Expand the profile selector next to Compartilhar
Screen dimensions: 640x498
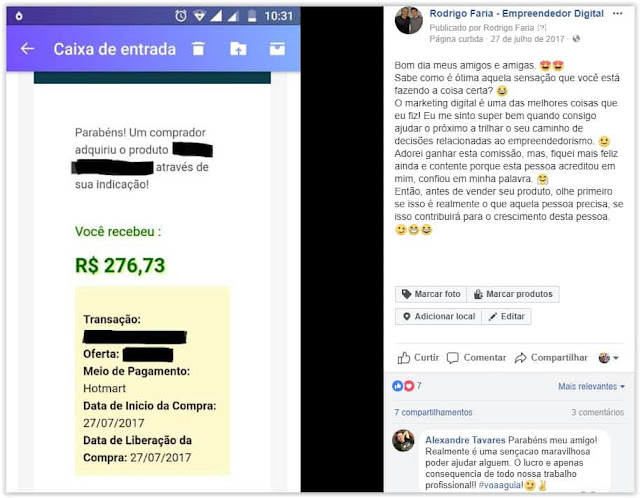pyautogui.click(x=609, y=358)
